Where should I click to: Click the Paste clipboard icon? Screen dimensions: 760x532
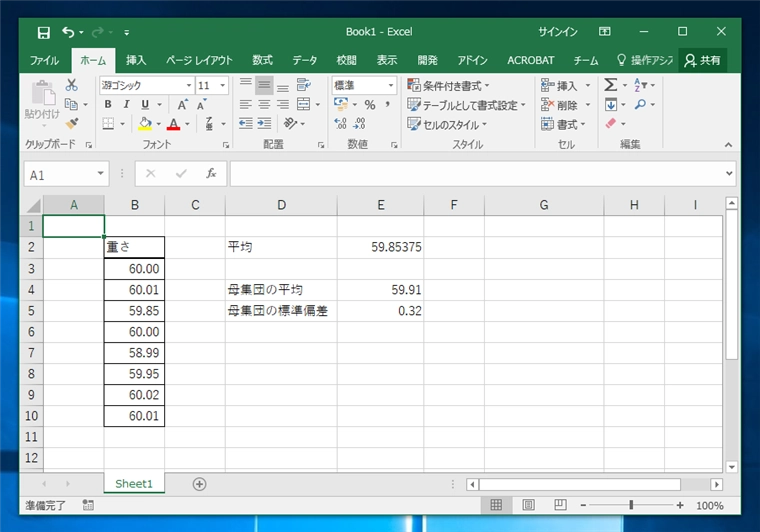(x=43, y=93)
